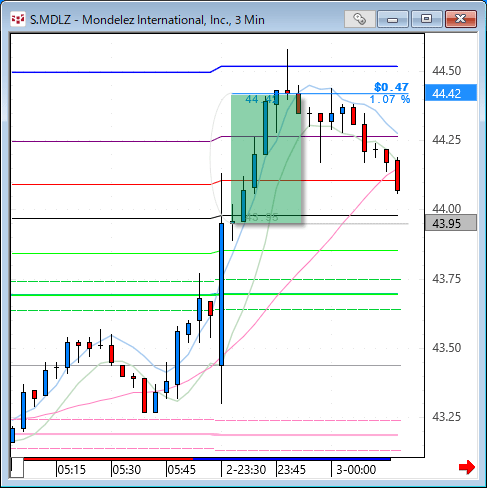487x488 pixels.
Task: Click the last red candle on chart
Action: [x=397, y=176]
